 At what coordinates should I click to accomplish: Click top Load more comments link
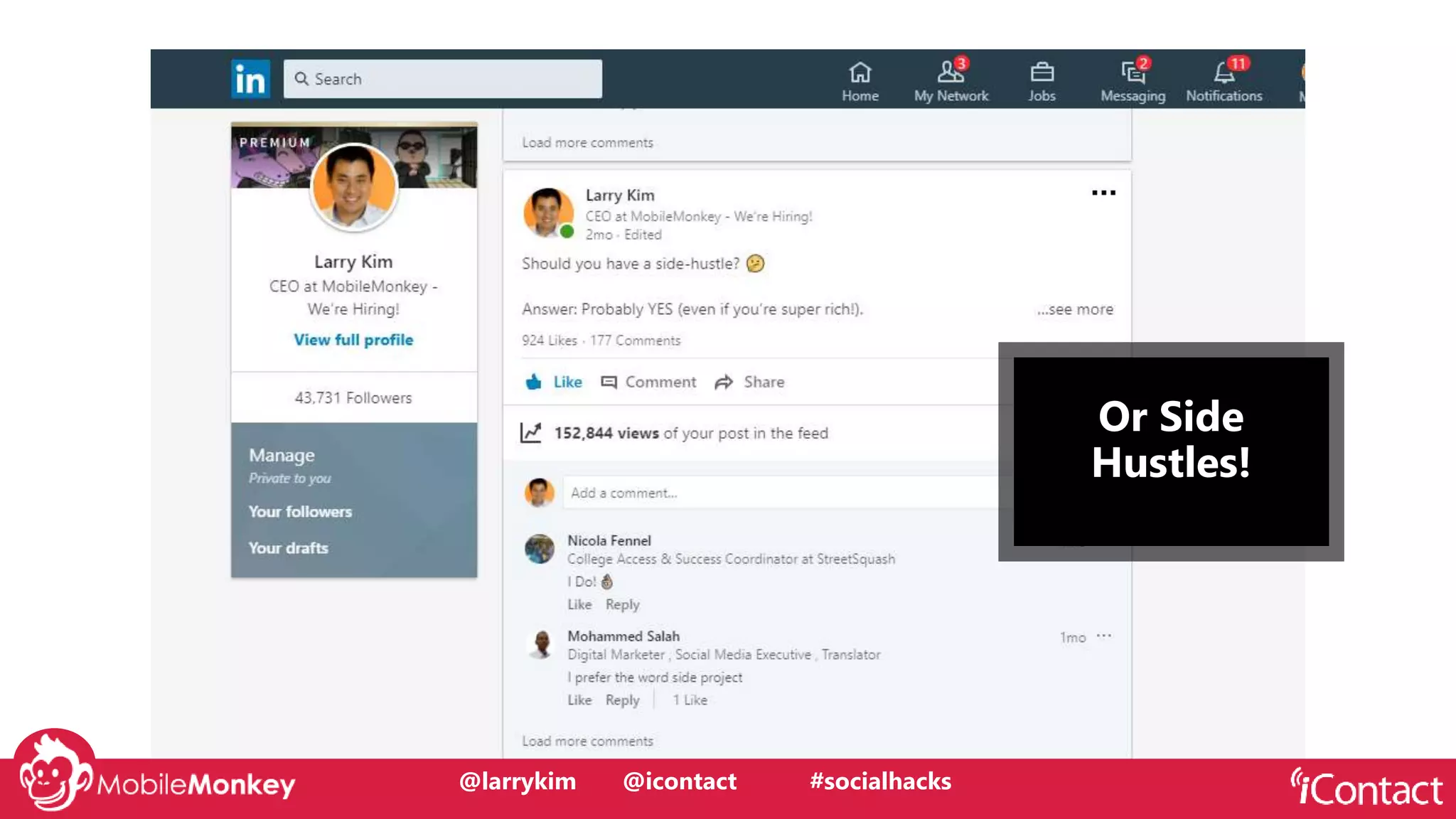587,142
